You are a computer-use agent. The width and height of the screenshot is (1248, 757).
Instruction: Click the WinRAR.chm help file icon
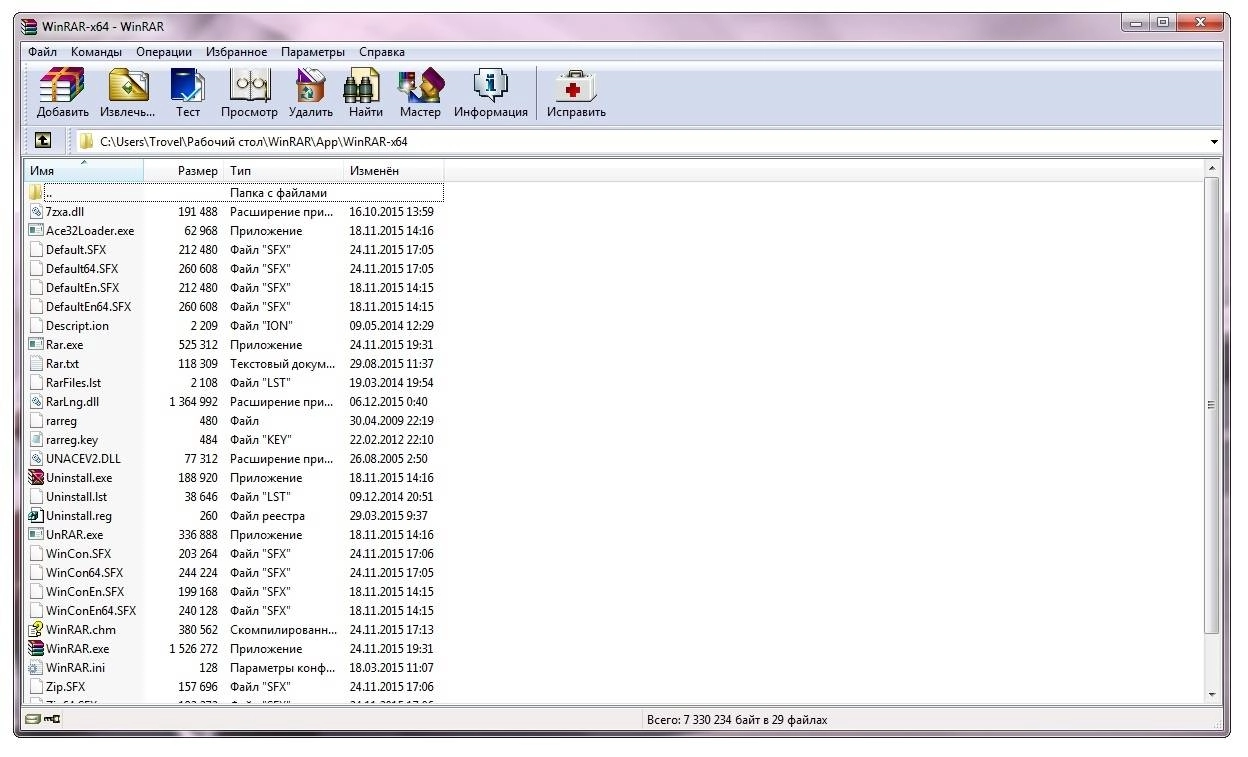pyautogui.click(x=37, y=630)
